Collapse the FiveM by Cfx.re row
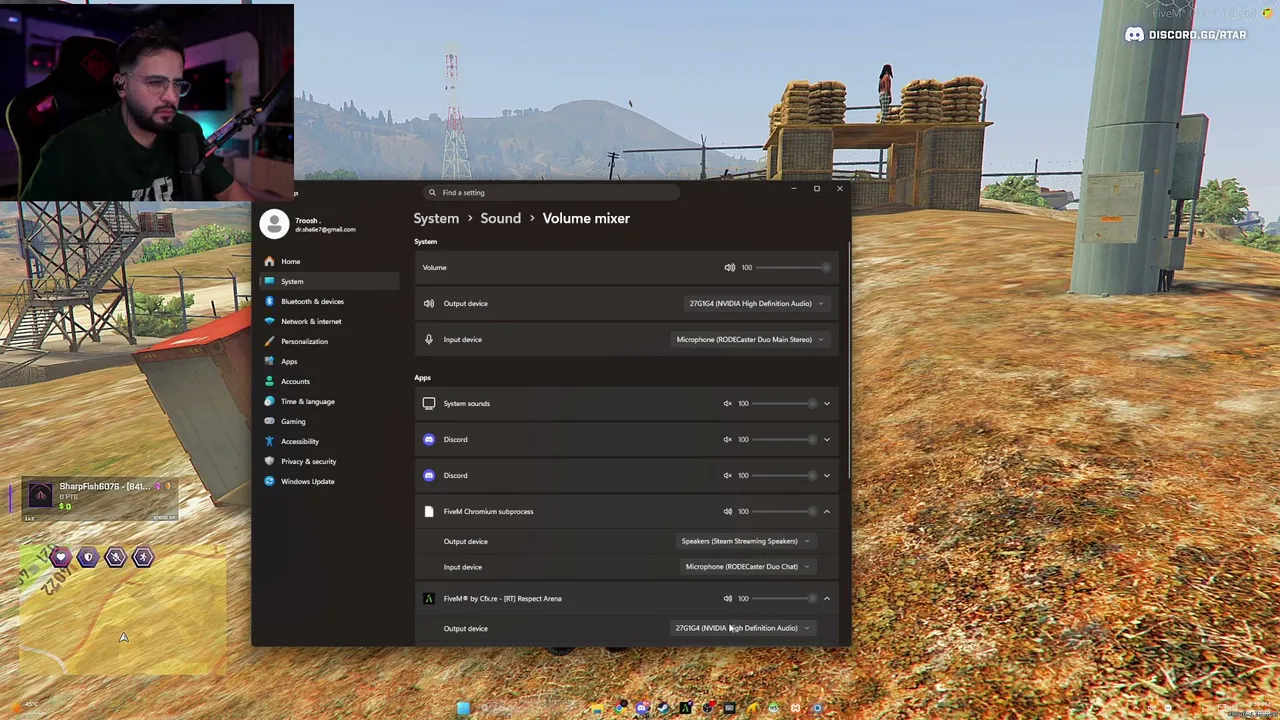The height and width of the screenshot is (720, 1280). click(x=826, y=598)
